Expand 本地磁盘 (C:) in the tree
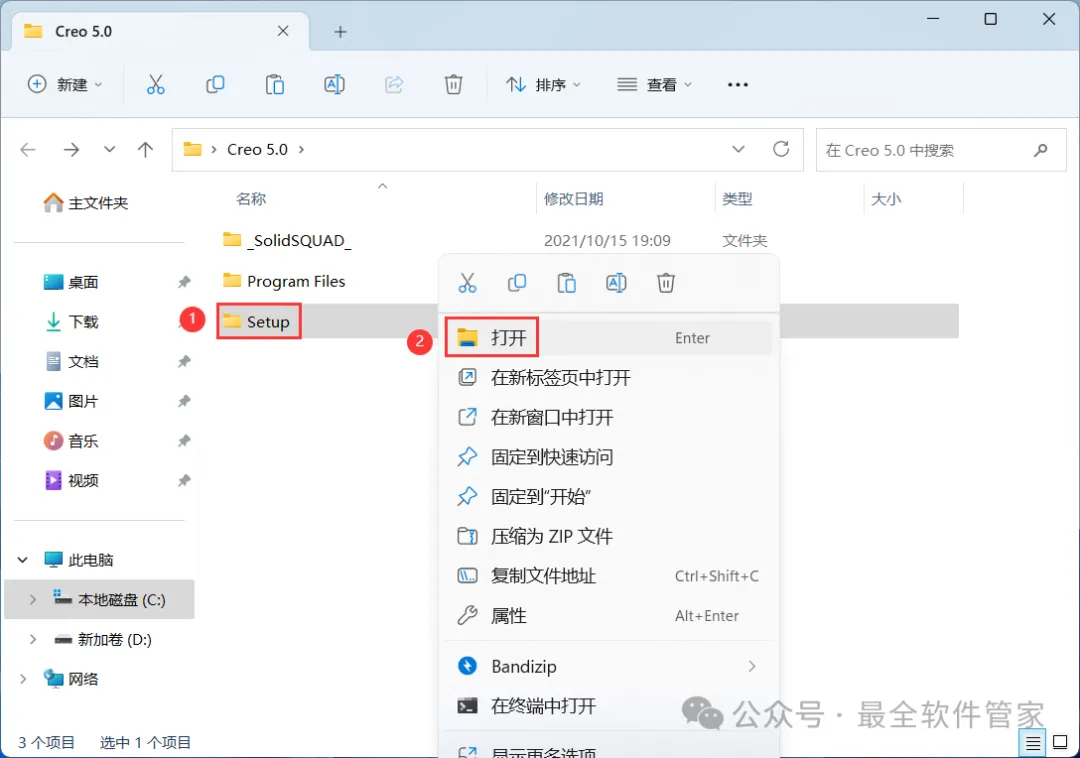The width and height of the screenshot is (1080, 758). (32, 600)
